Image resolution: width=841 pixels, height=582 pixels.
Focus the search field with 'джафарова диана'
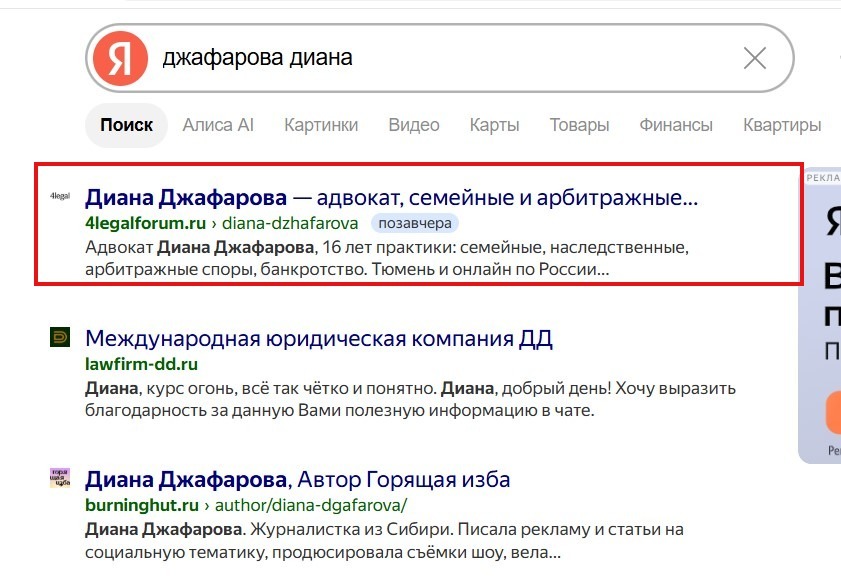click(440, 58)
